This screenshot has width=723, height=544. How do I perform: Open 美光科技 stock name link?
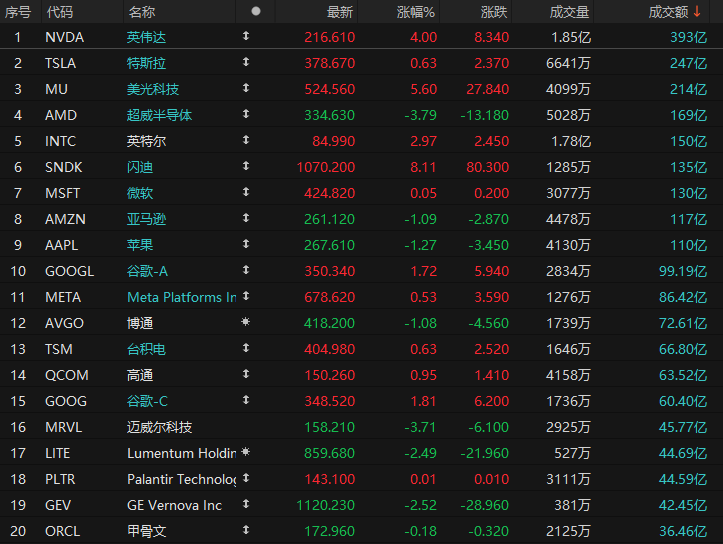pos(153,89)
